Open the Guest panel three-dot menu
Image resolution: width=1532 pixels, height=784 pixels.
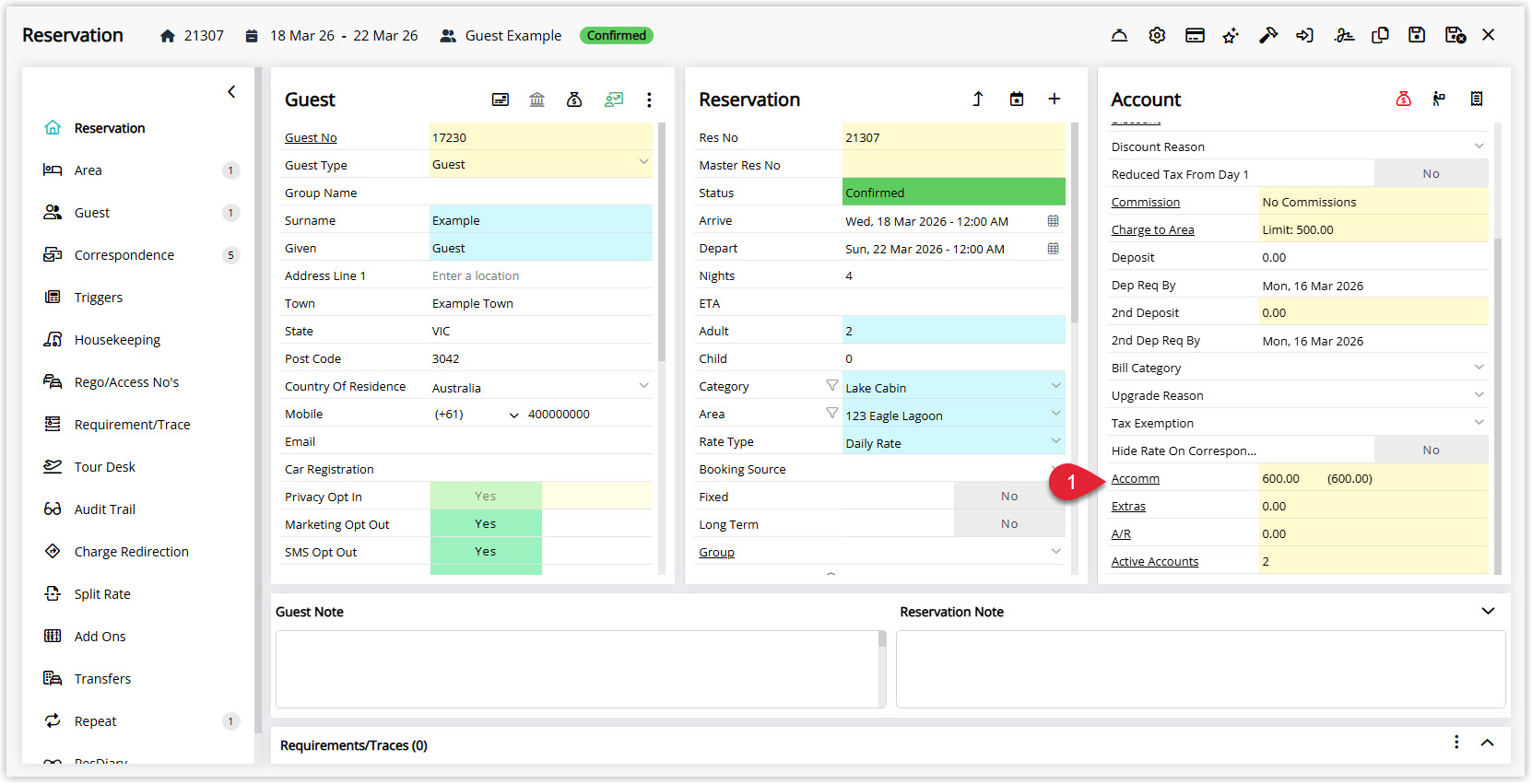649,99
